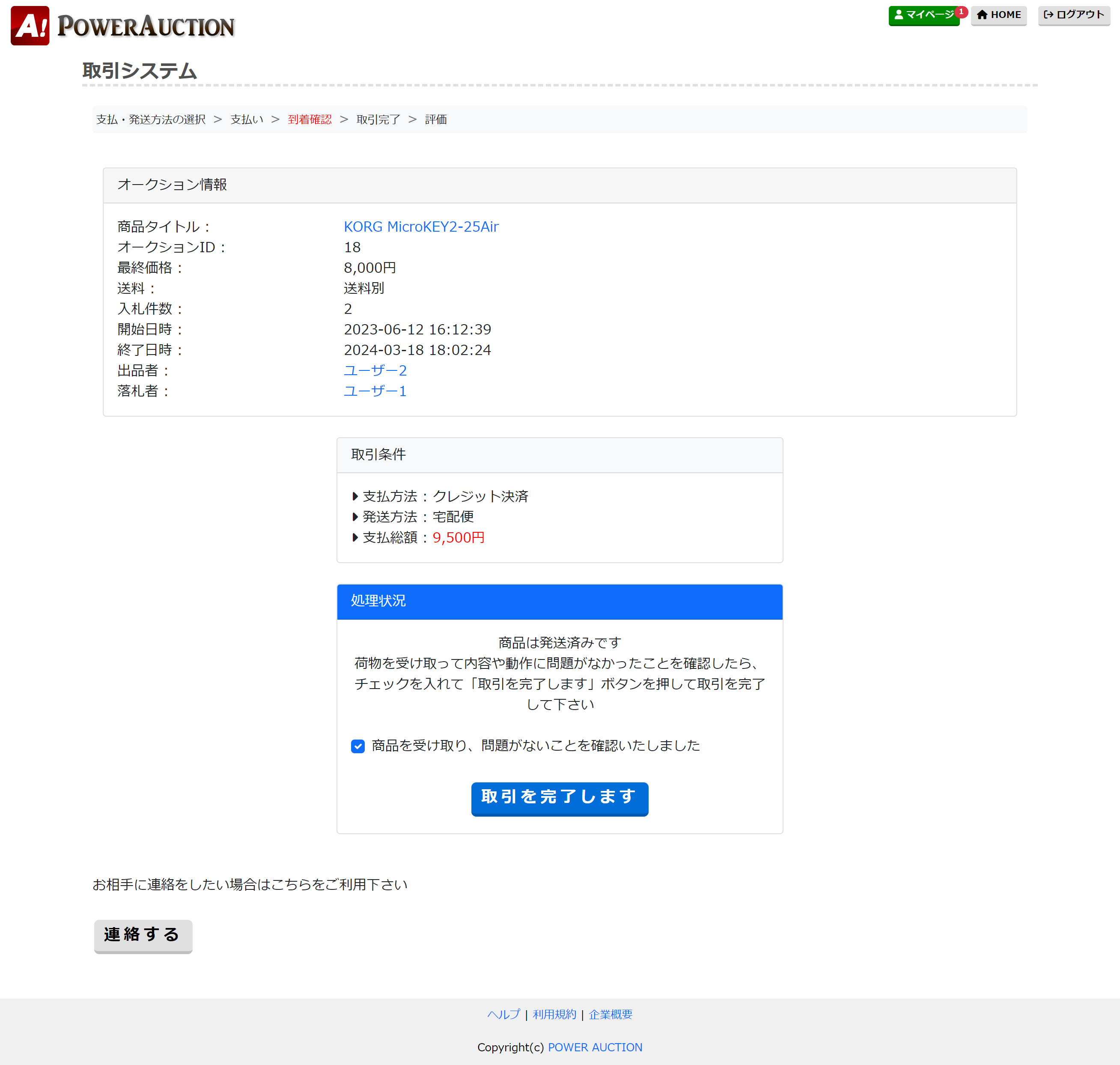Viewport: 1120px width, 1065px height.
Task: Click the start date 2023-06-12 16:12:39
Action: click(x=417, y=329)
